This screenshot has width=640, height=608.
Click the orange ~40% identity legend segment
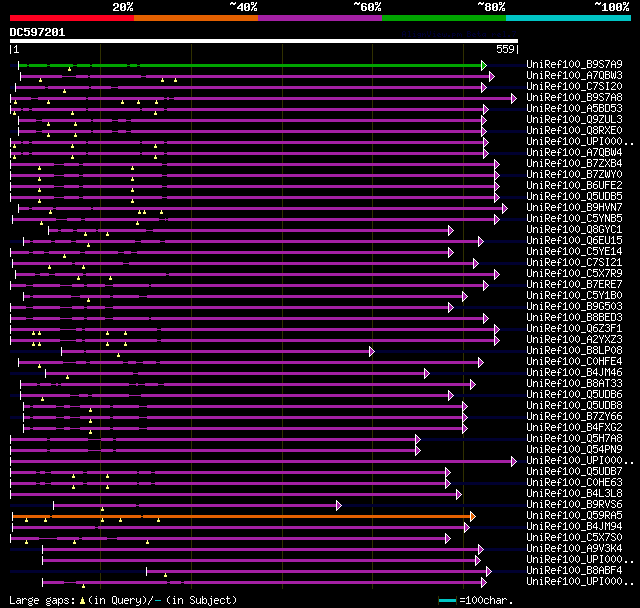pos(196,18)
